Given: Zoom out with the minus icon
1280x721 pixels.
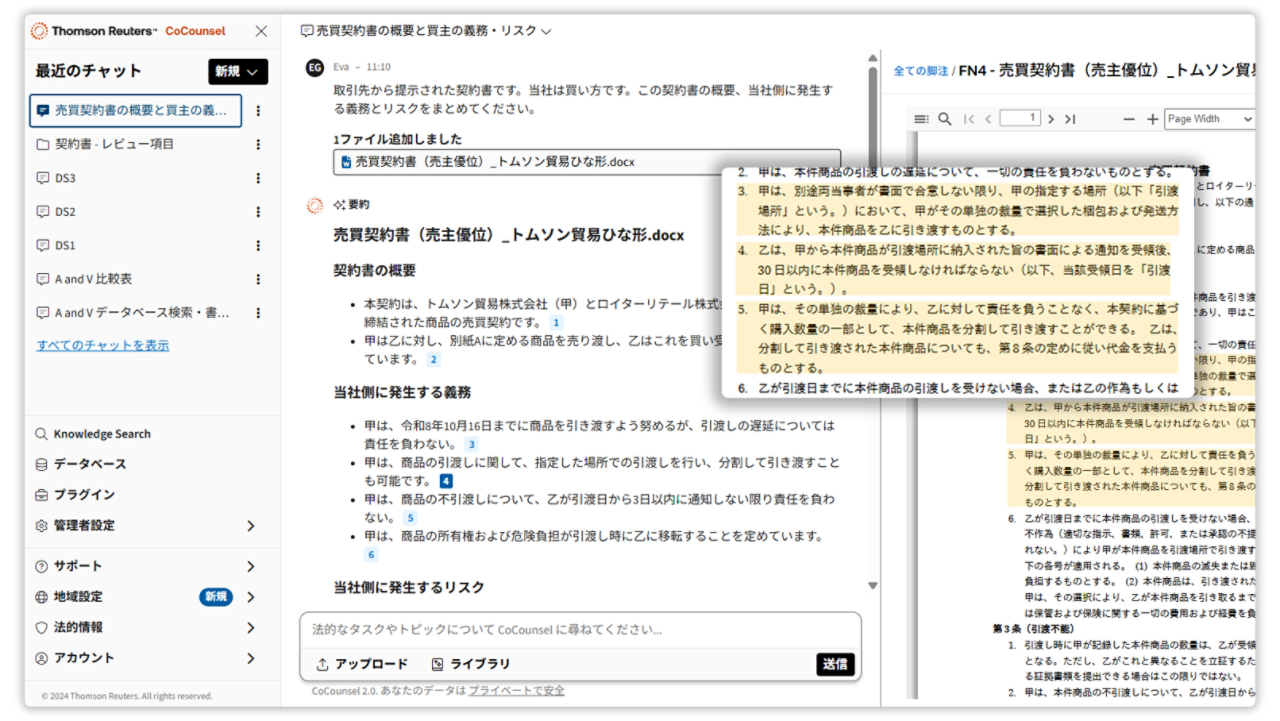Looking at the screenshot, I should (1129, 119).
